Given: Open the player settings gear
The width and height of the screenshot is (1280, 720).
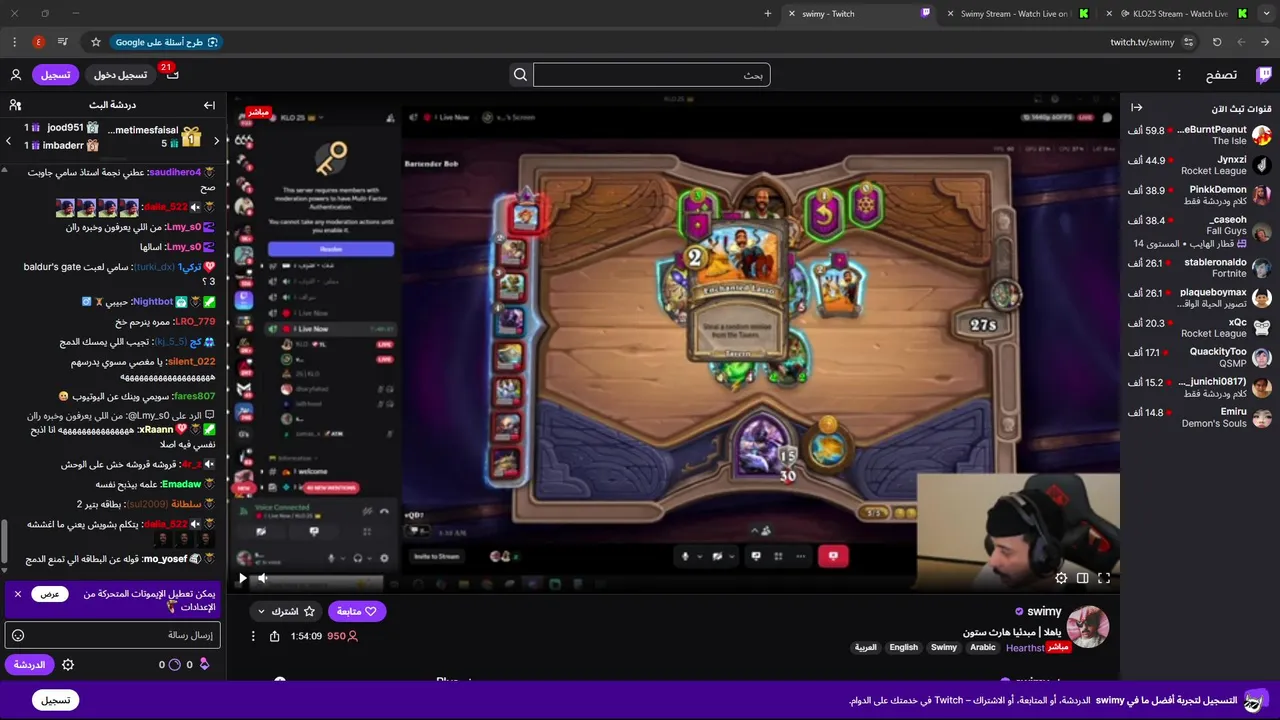Looking at the screenshot, I should (x=1061, y=578).
